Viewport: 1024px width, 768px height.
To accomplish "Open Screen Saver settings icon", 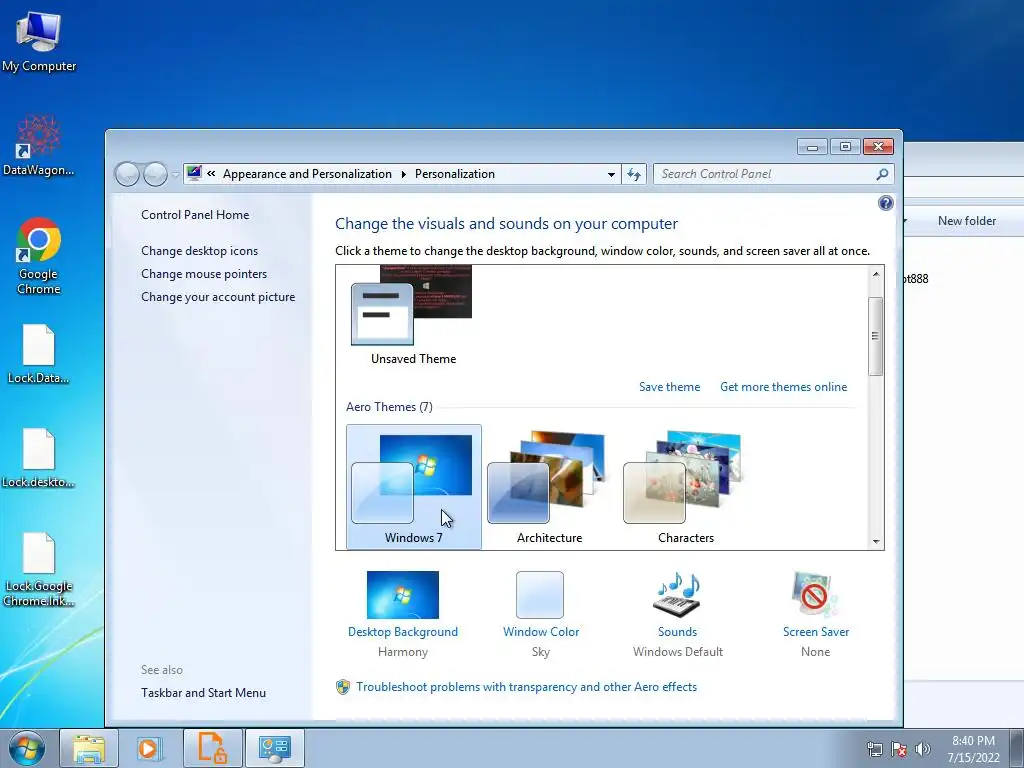I will pos(814,595).
